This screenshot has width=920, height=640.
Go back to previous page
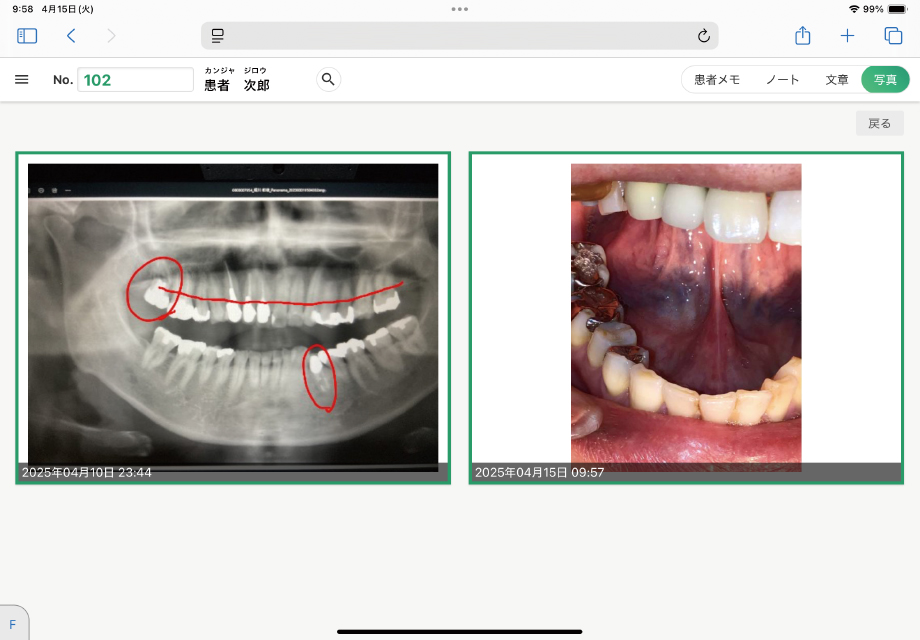pyautogui.click(x=71, y=36)
